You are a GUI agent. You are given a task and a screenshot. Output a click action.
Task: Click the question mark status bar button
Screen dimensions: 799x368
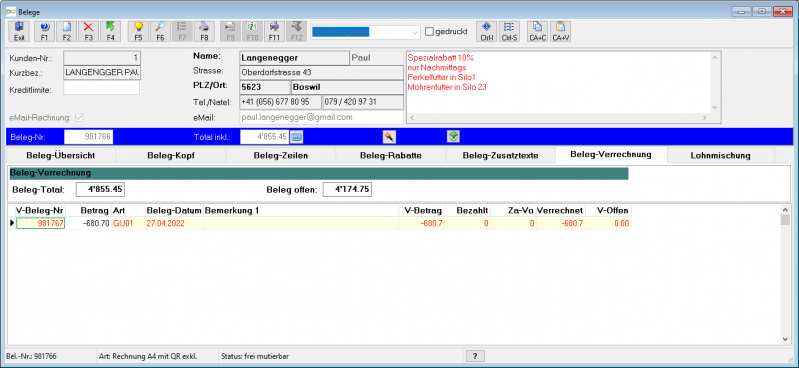475,356
